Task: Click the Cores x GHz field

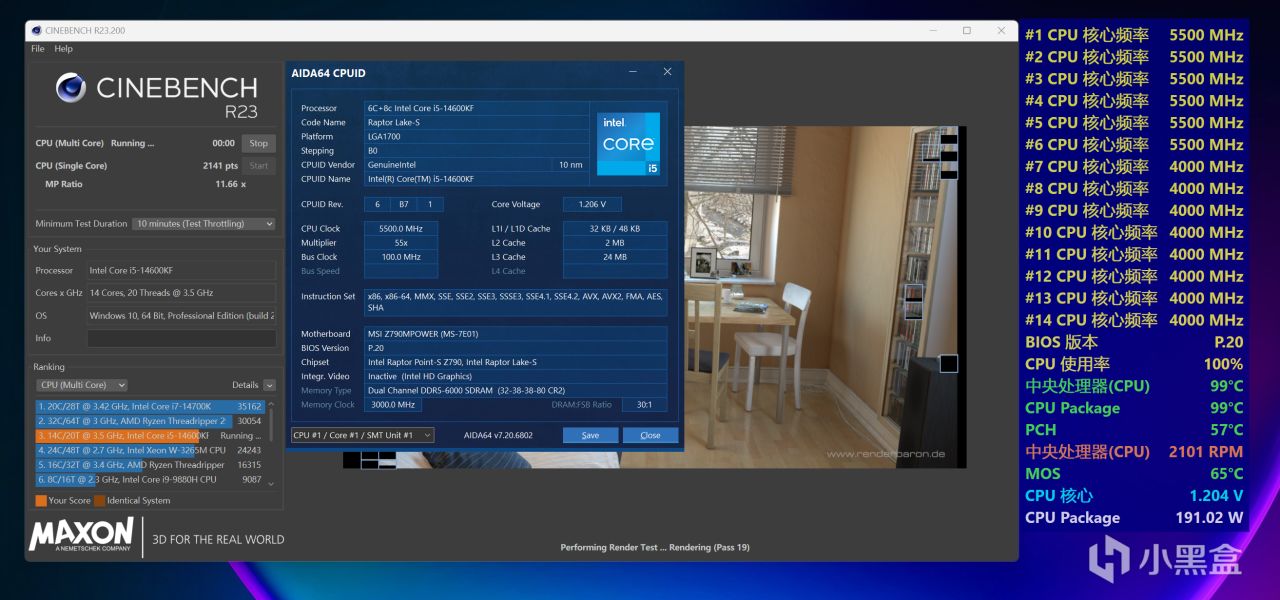Action: click(x=181, y=293)
